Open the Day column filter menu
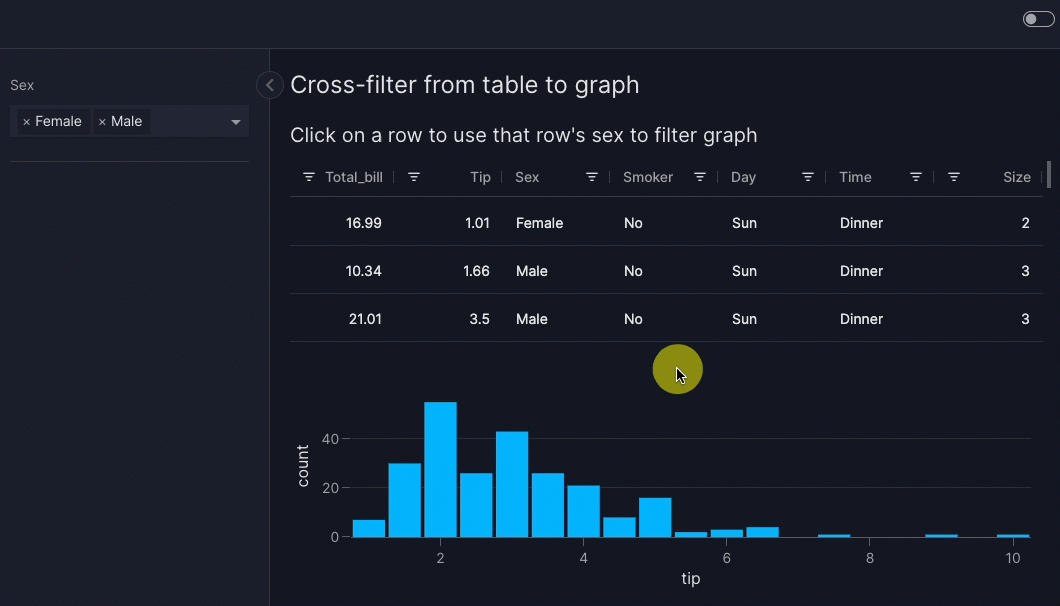 (x=808, y=177)
